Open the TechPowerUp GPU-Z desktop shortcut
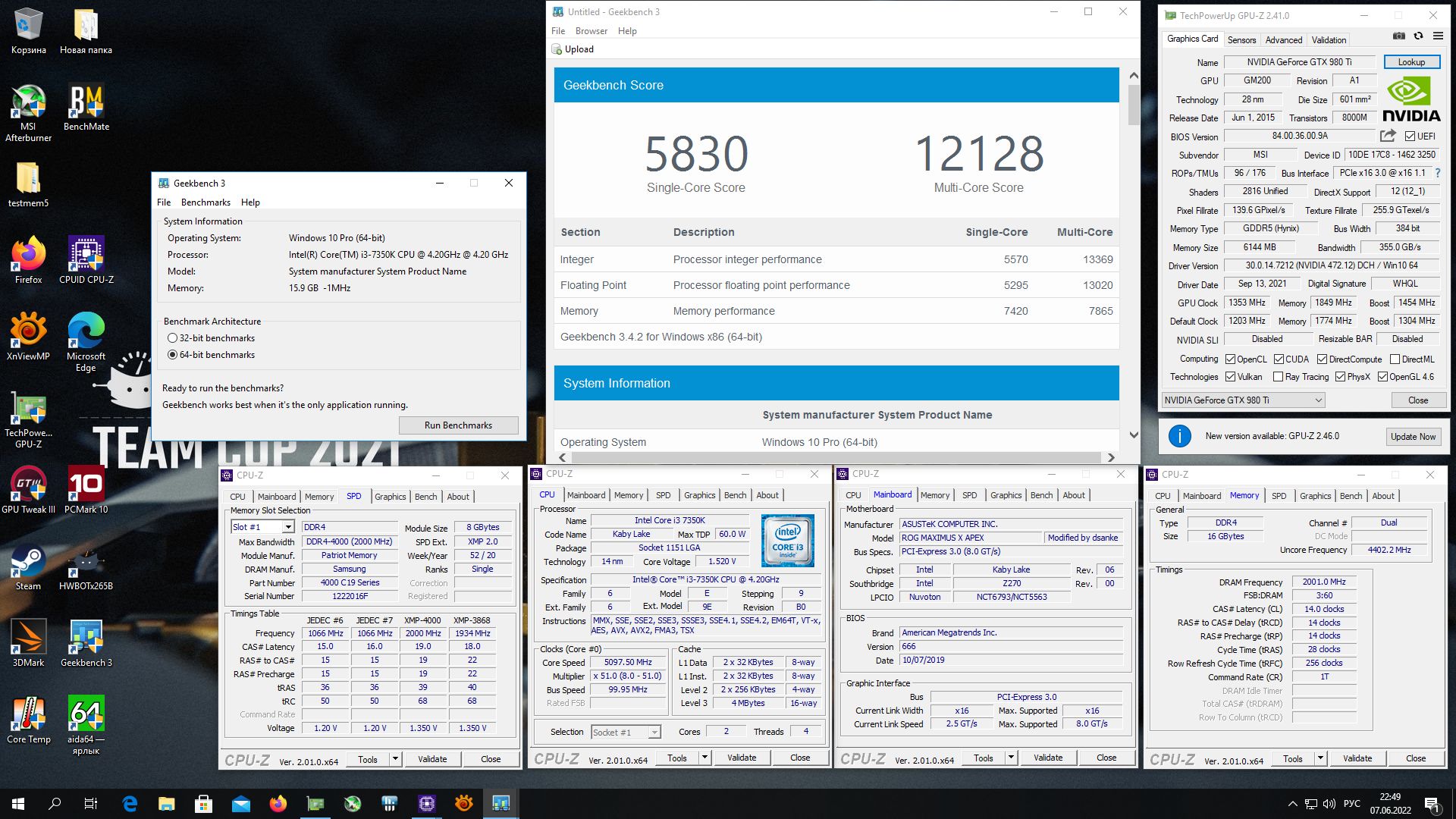 [x=28, y=419]
